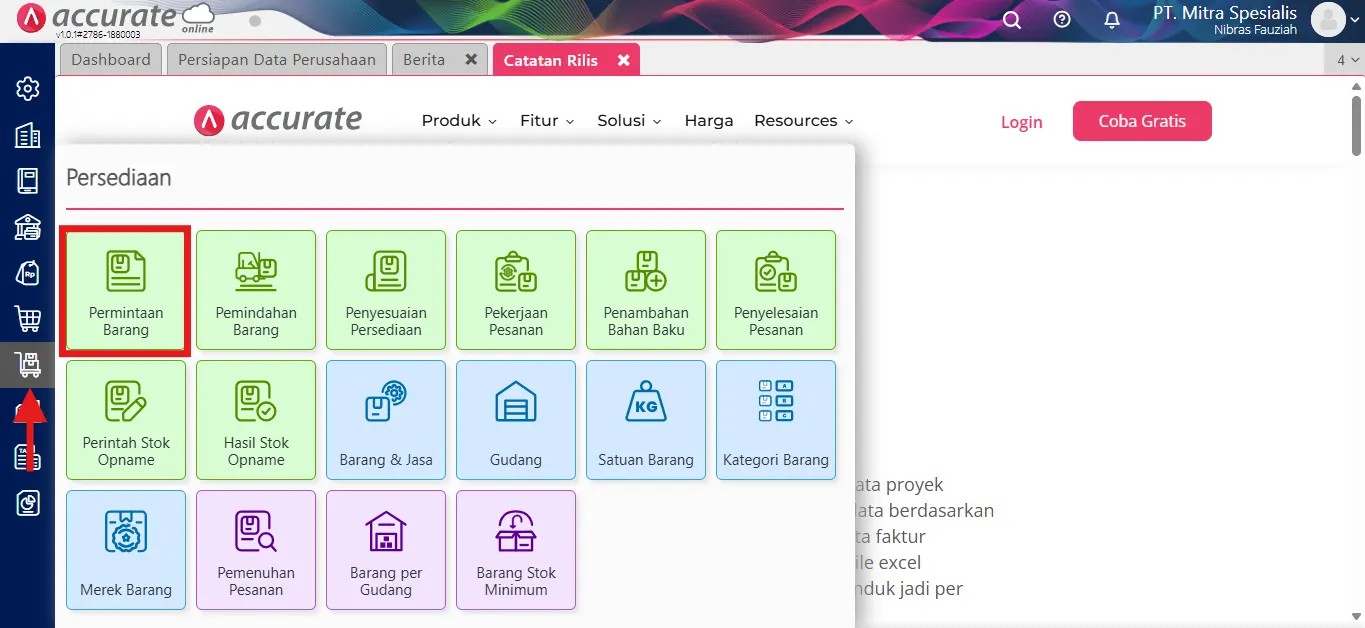Open the PT. Mitra Spesialis profile dropdown

click(x=1223, y=19)
